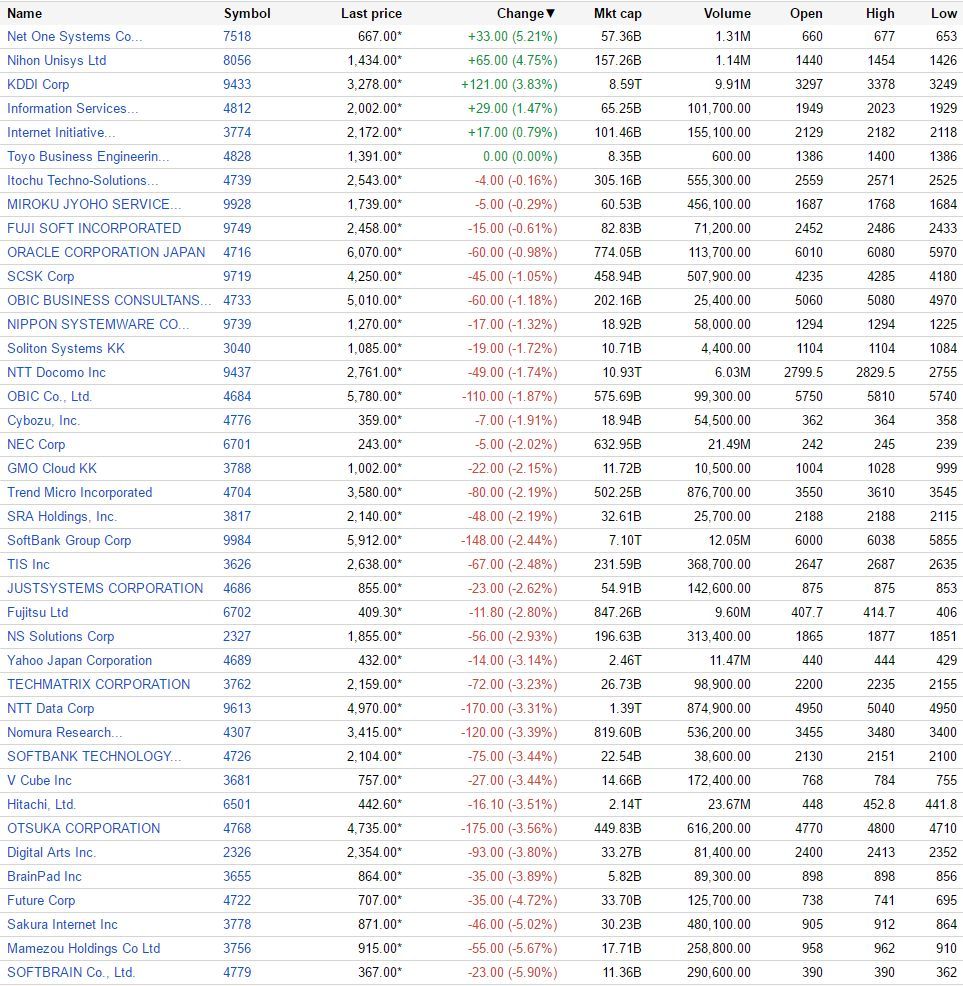Select the market cap value 10.93T

pos(621,372)
